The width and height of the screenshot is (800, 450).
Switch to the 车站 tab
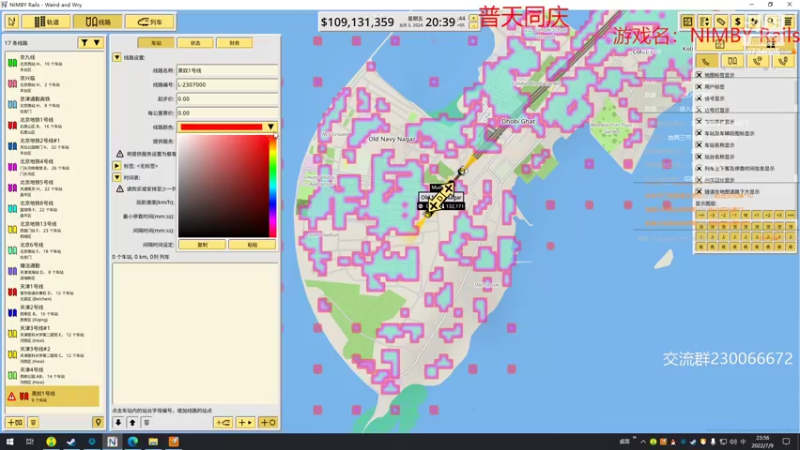coord(156,43)
